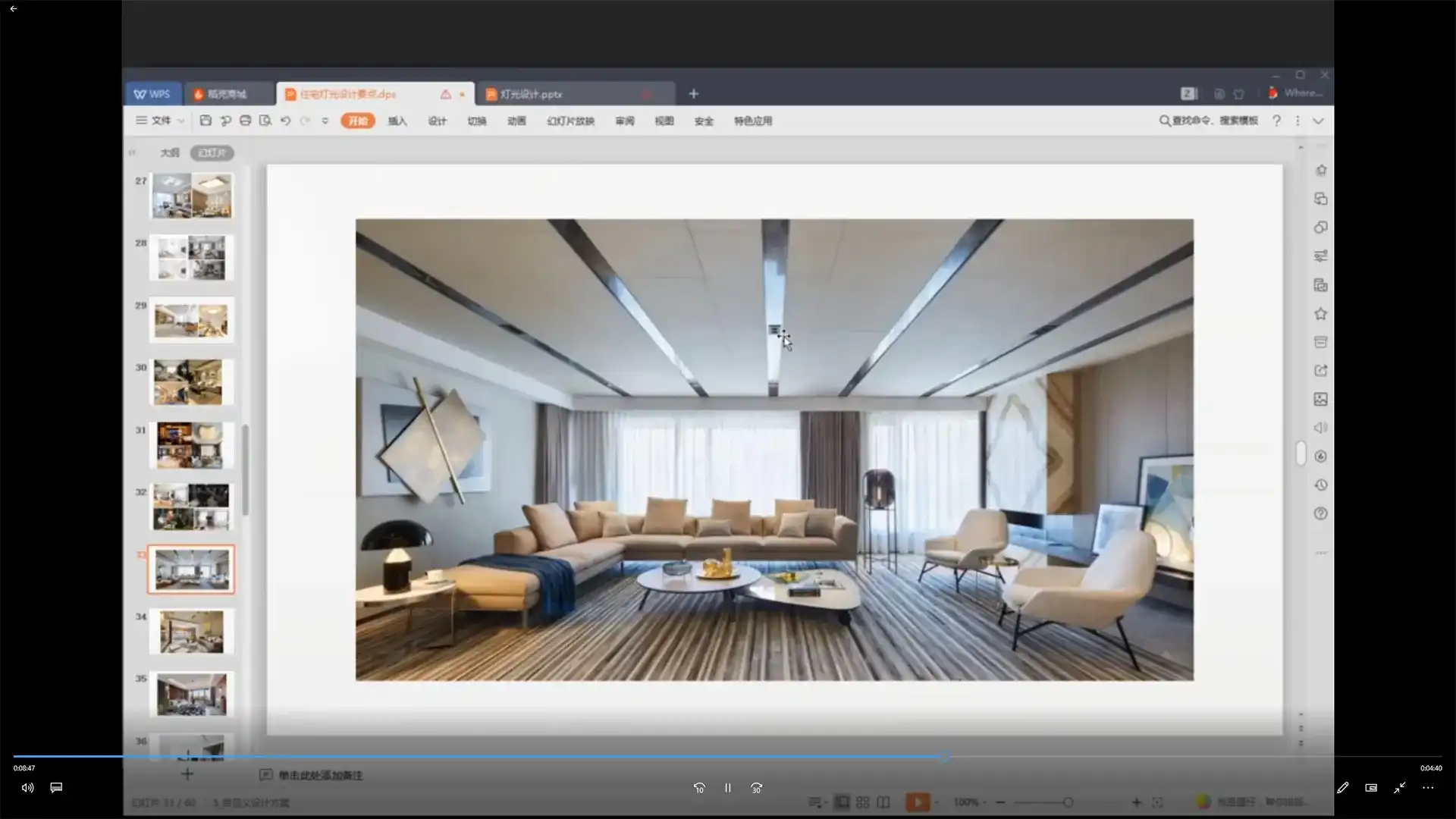Click the save icon in quick toolbar
This screenshot has width=1456, height=819.
point(206,121)
